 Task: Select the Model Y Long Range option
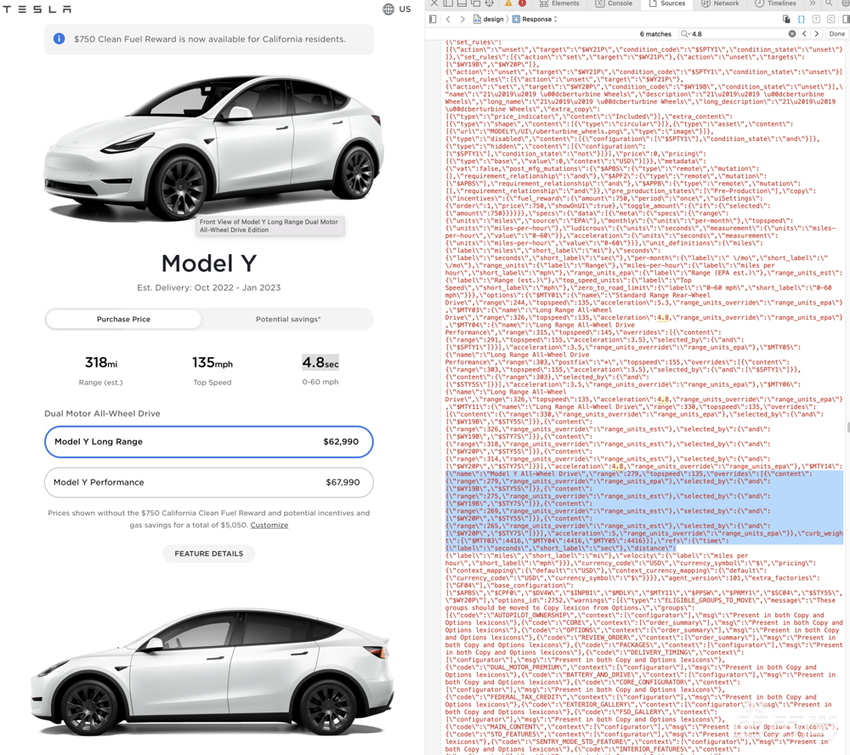pyautogui.click(x=209, y=441)
